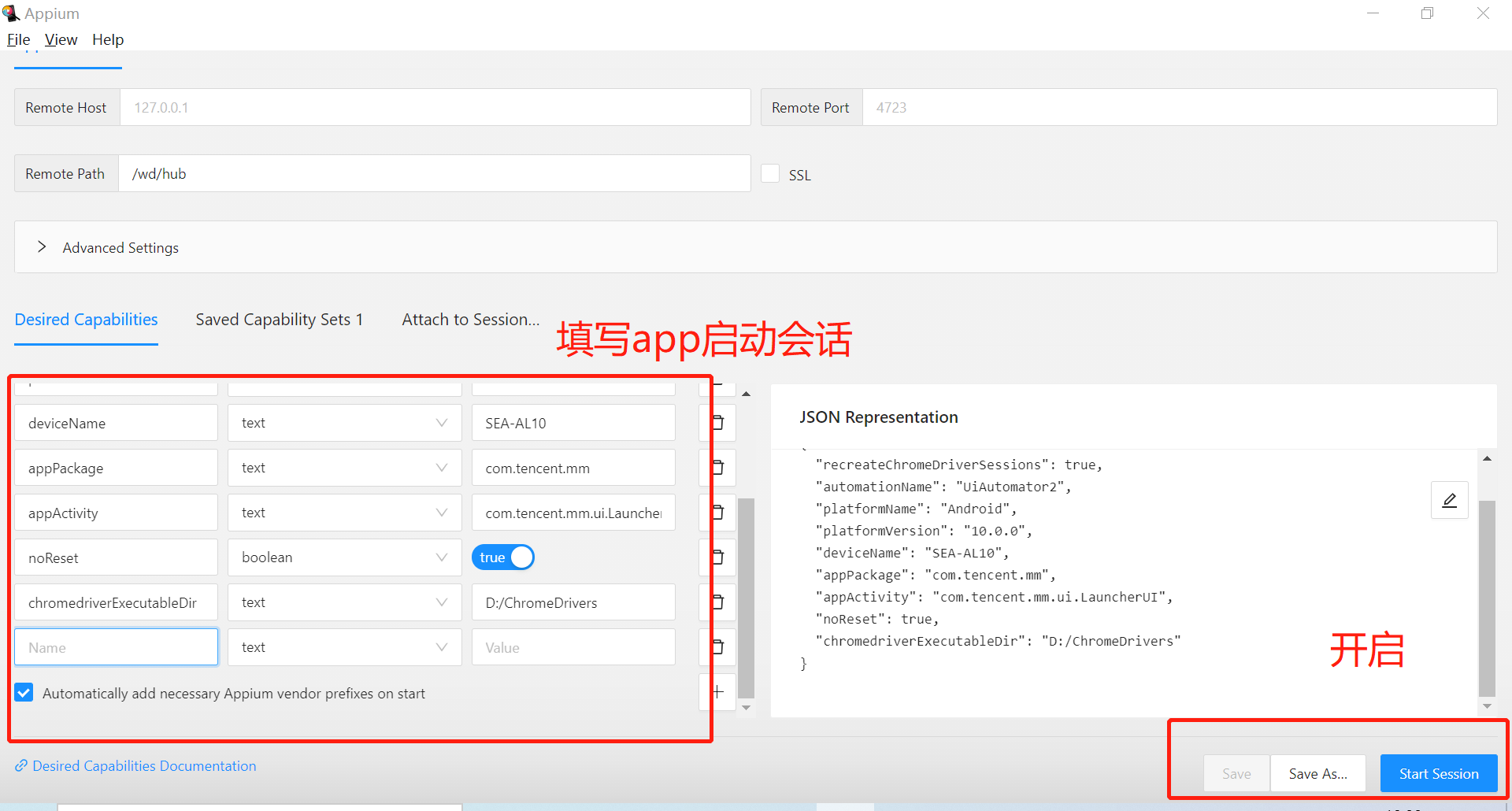1512x811 pixels.
Task: Click the capabilities list scroll-up arrow
Action: (x=746, y=393)
